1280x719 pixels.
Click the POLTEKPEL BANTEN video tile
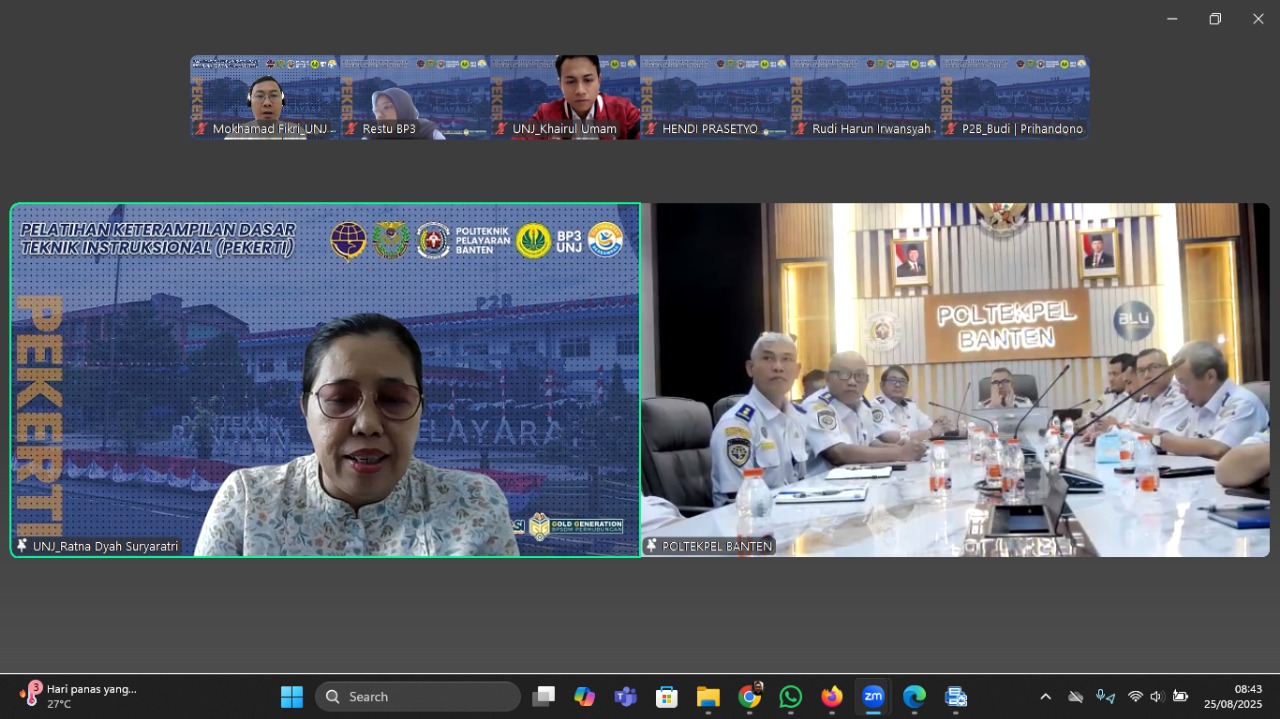[x=955, y=380]
